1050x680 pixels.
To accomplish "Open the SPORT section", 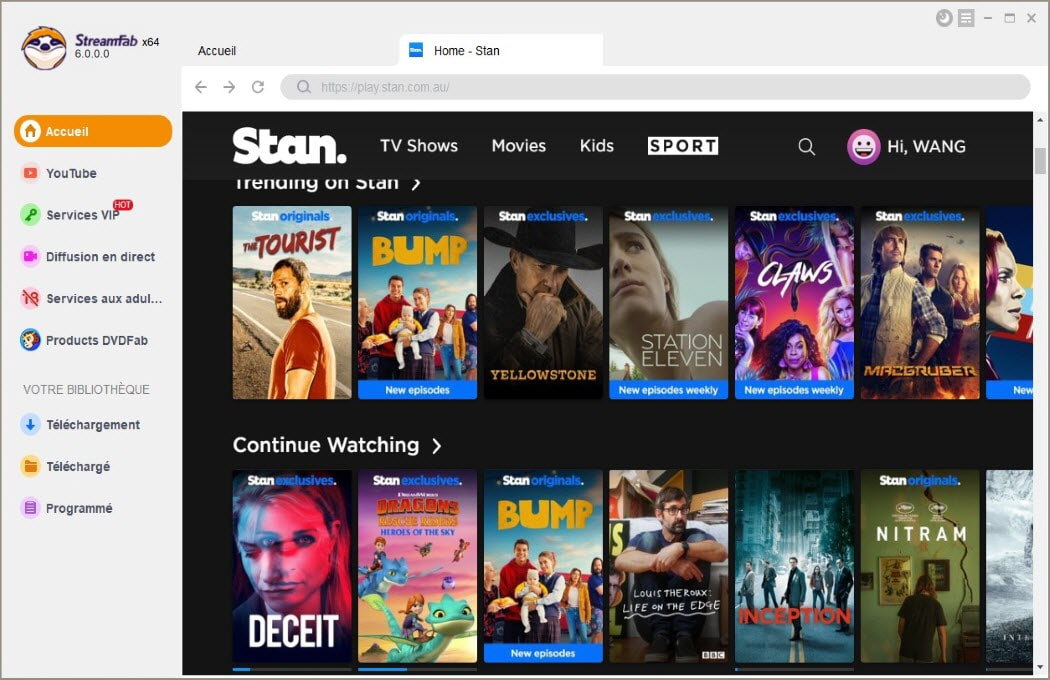I will point(683,146).
